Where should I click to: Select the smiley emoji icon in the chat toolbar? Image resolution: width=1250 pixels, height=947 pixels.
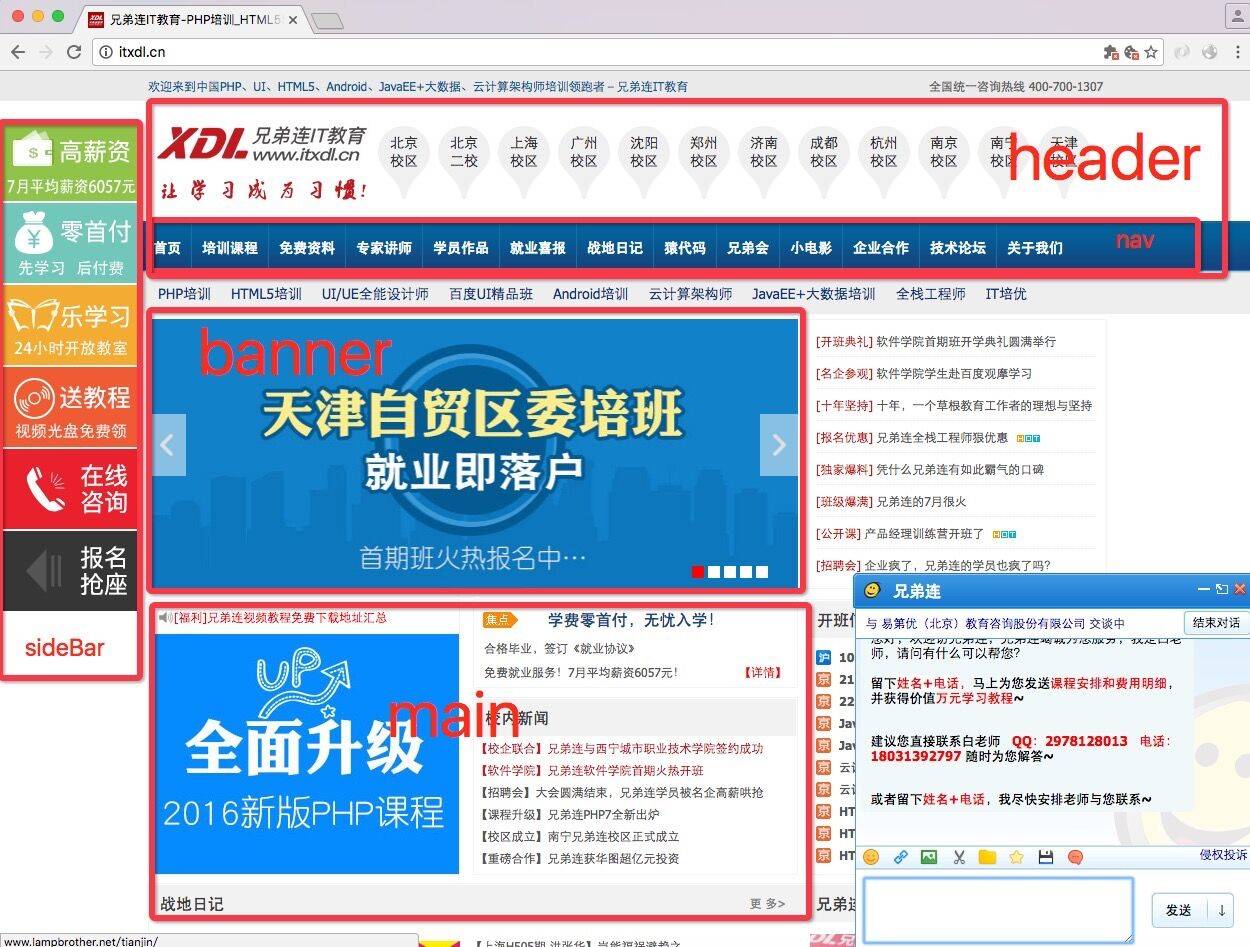pos(870,857)
